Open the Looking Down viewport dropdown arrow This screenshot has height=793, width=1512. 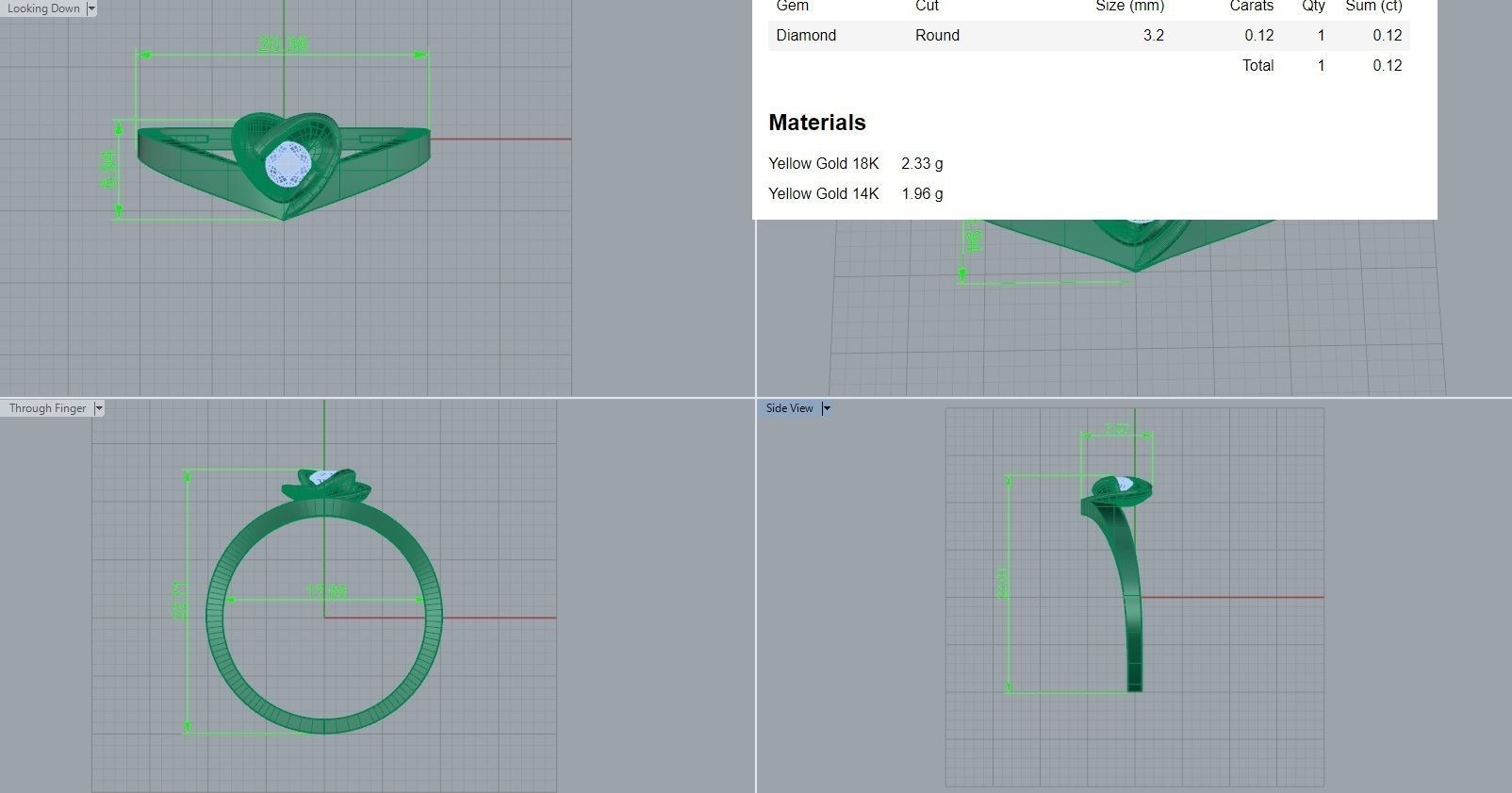click(91, 8)
